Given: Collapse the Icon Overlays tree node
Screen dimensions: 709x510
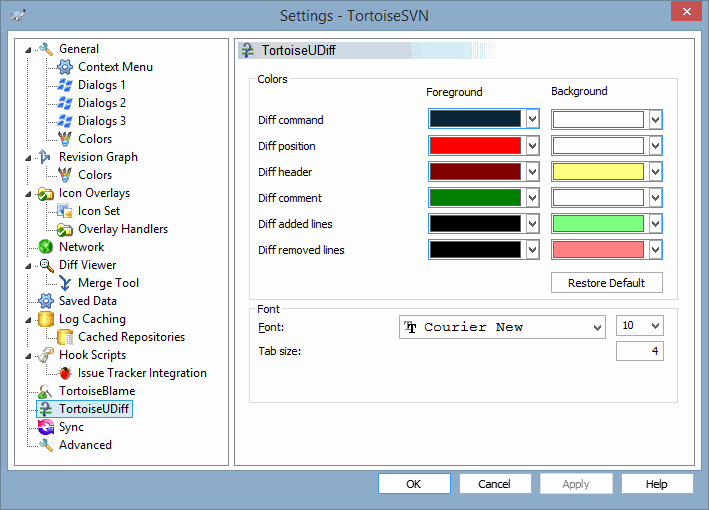Looking at the screenshot, I should click(x=28, y=194).
